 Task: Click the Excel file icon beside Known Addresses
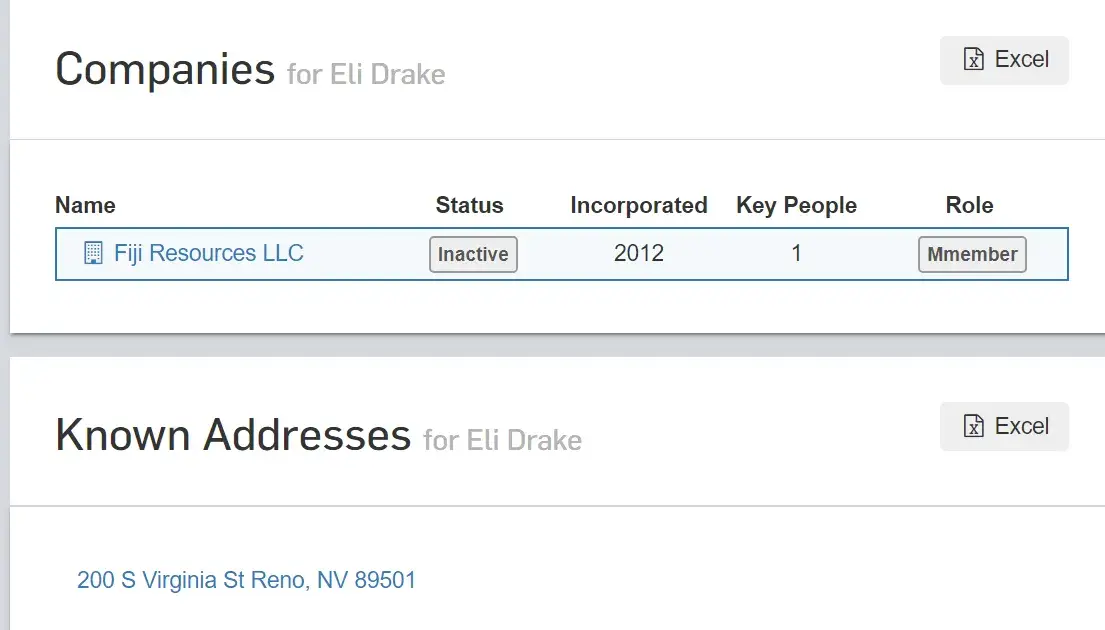(x=973, y=427)
